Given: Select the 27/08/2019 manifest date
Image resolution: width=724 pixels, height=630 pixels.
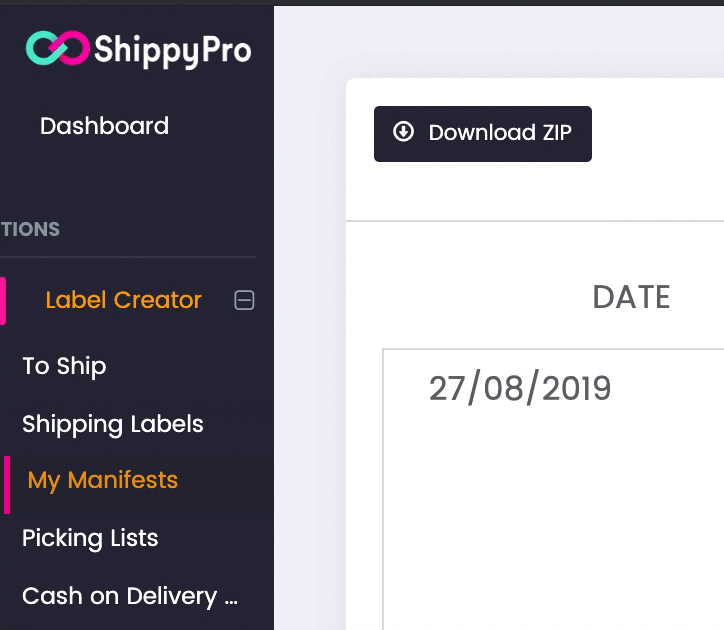Looking at the screenshot, I should tap(520, 388).
